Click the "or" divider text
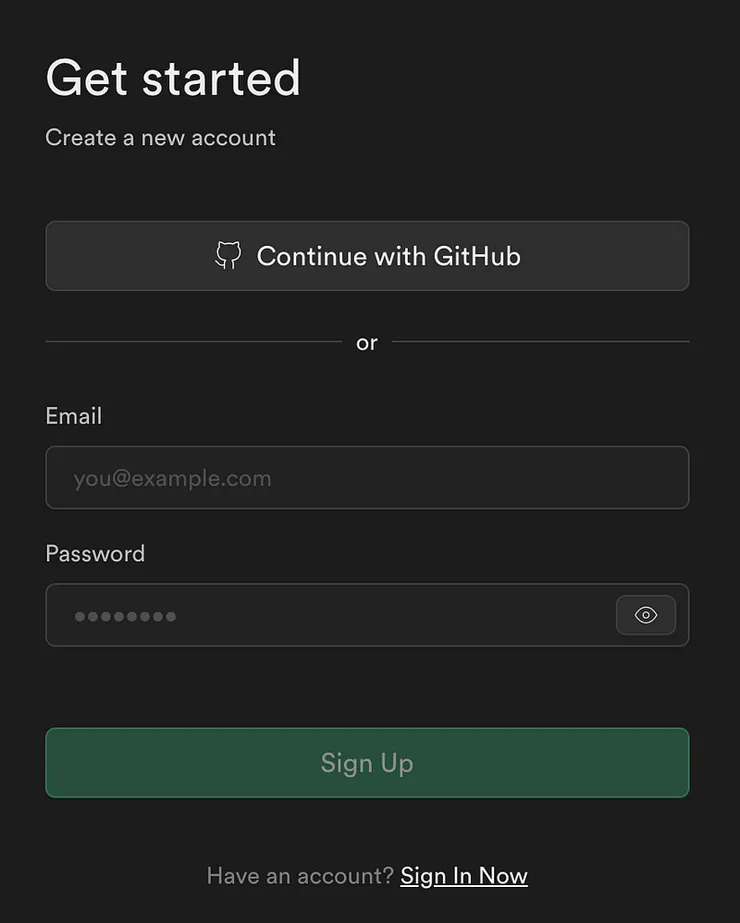Screen dimensions: 740x923 point(367,343)
